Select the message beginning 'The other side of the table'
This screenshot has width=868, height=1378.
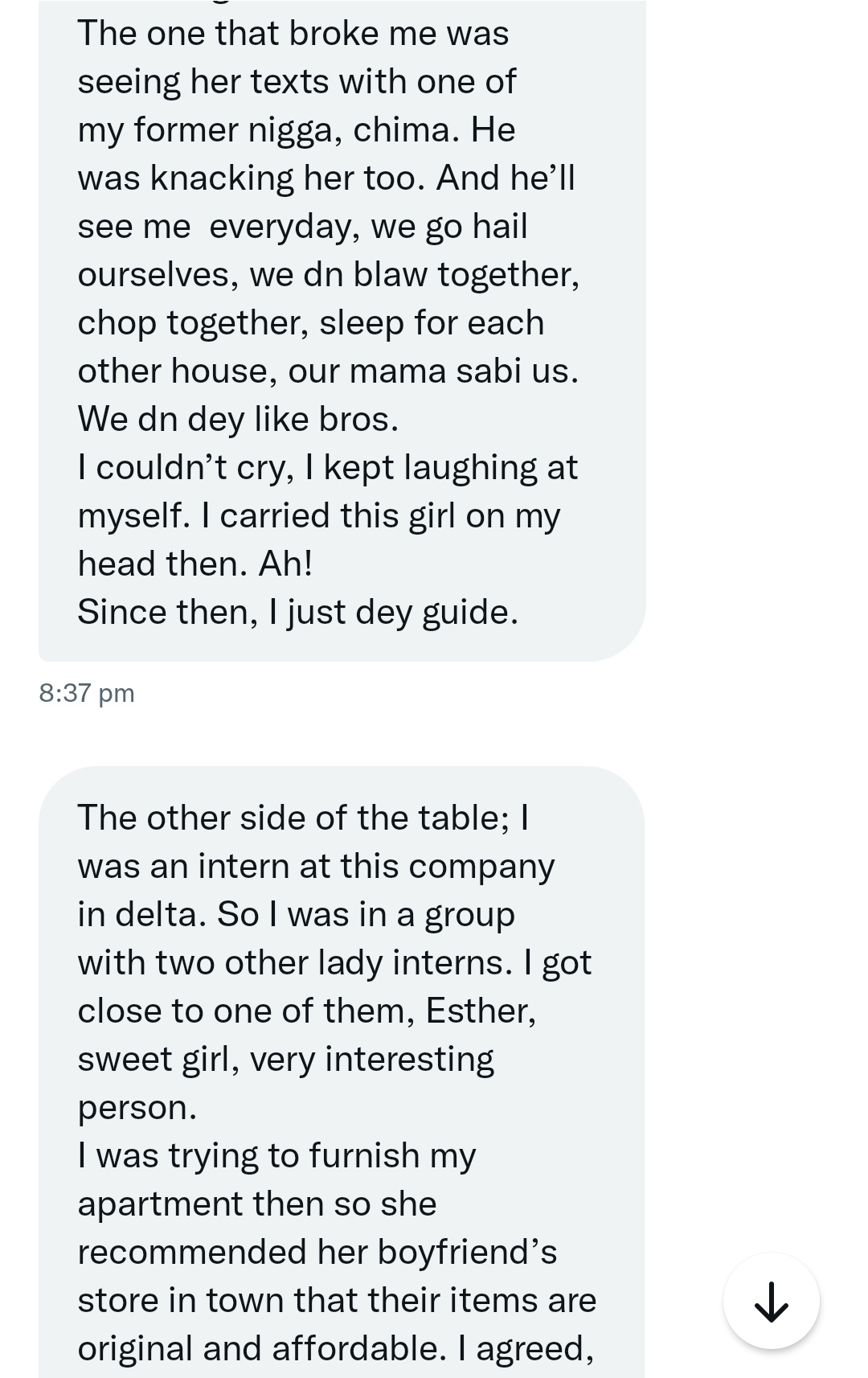point(342,1072)
